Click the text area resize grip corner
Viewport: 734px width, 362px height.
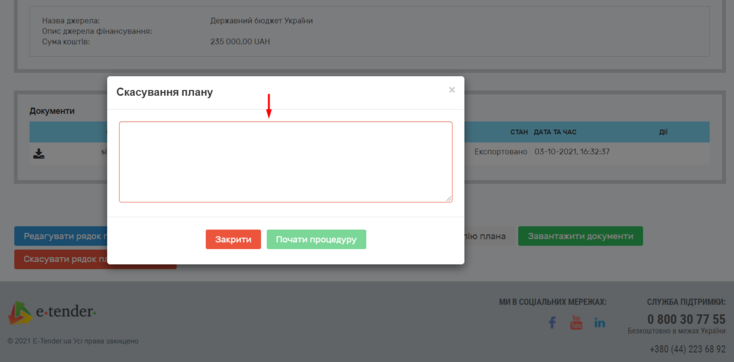[x=449, y=199]
